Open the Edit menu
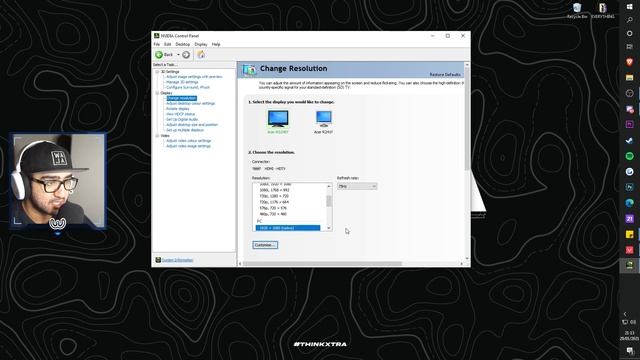This screenshot has width=640, height=360. (x=167, y=44)
